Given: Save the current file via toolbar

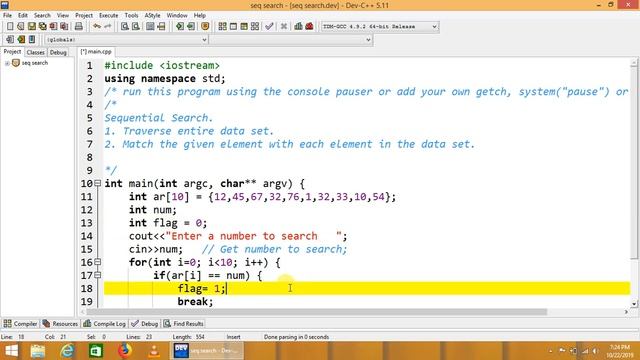Looking at the screenshot, I should tap(31, 27).
